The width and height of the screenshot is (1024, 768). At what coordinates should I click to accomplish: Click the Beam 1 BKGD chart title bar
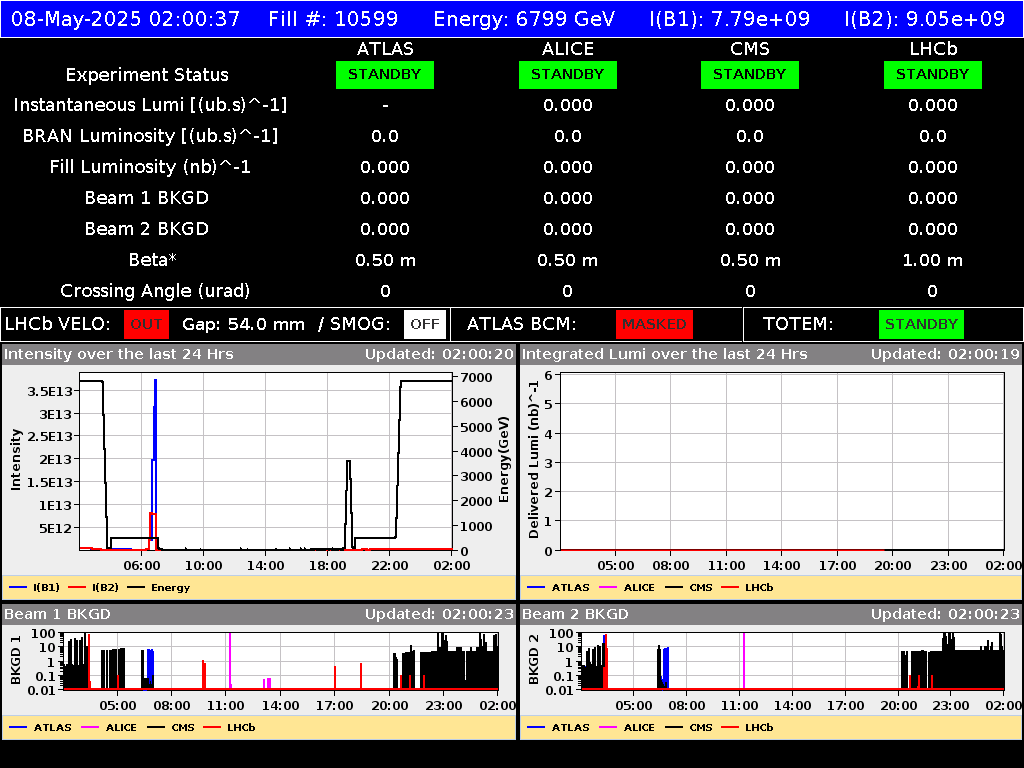point(259,614)
